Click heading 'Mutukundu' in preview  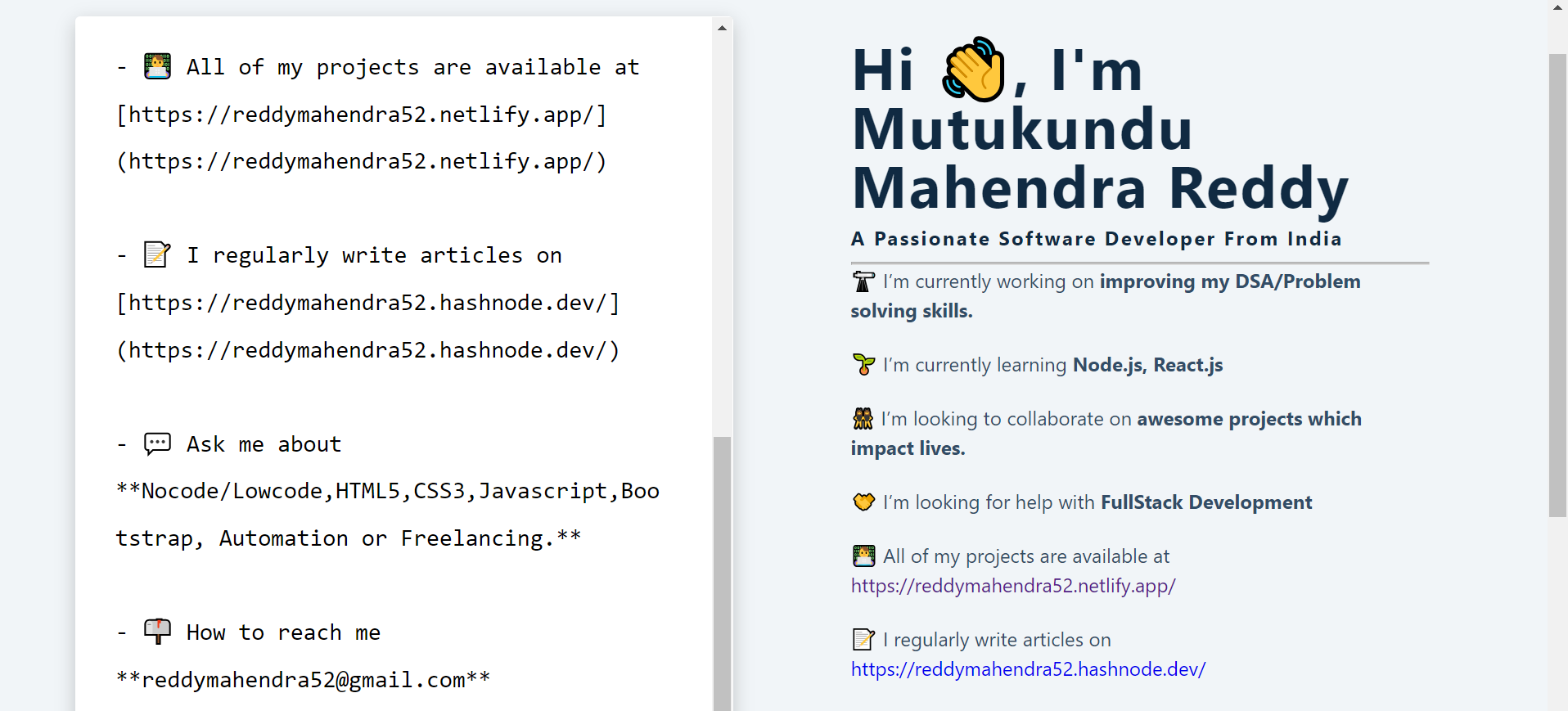[1022, 129]
